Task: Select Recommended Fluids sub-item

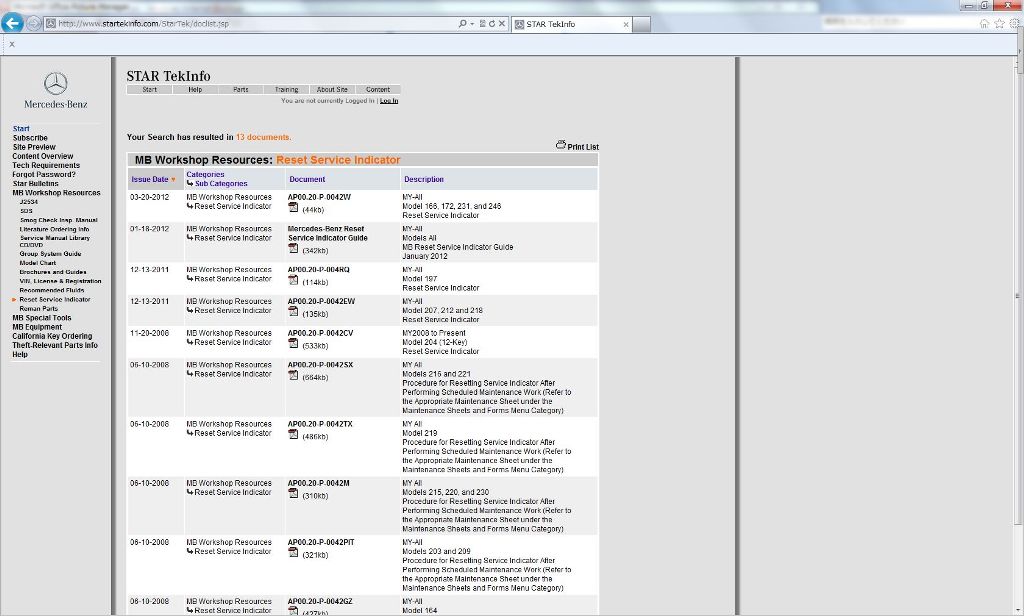Action: [52, 290]
